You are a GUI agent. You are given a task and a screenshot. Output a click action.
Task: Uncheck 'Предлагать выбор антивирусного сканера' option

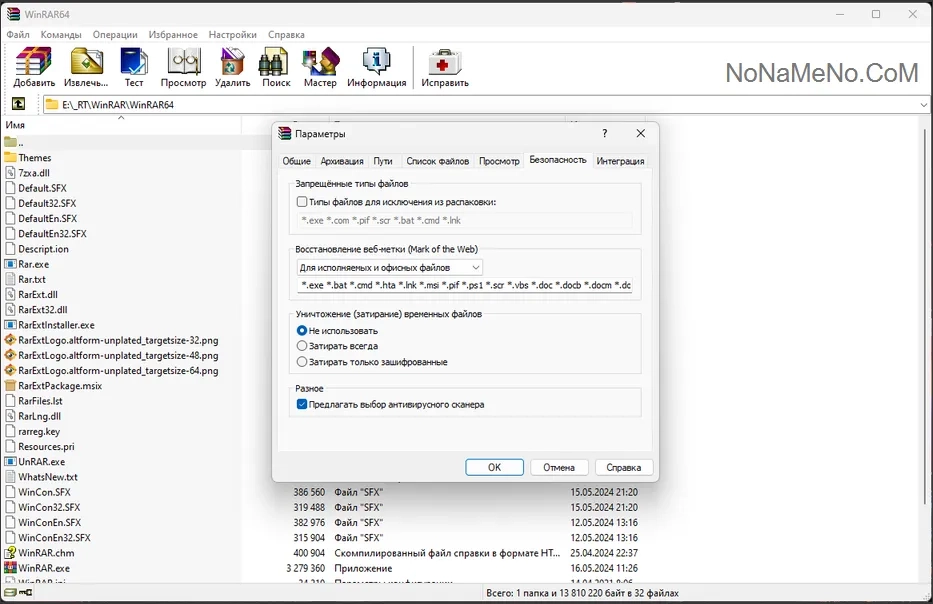(303, 405)
